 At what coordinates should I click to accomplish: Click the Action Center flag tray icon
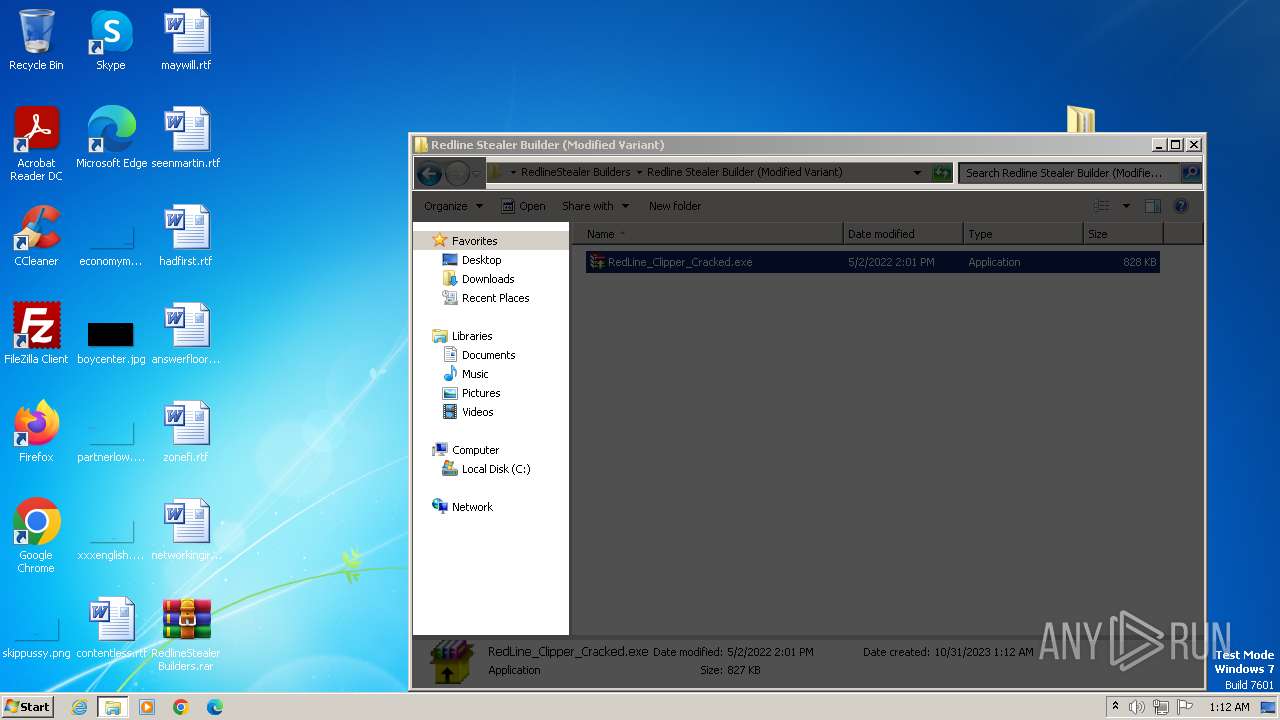pyautogui.click(x=1186, y=707)
